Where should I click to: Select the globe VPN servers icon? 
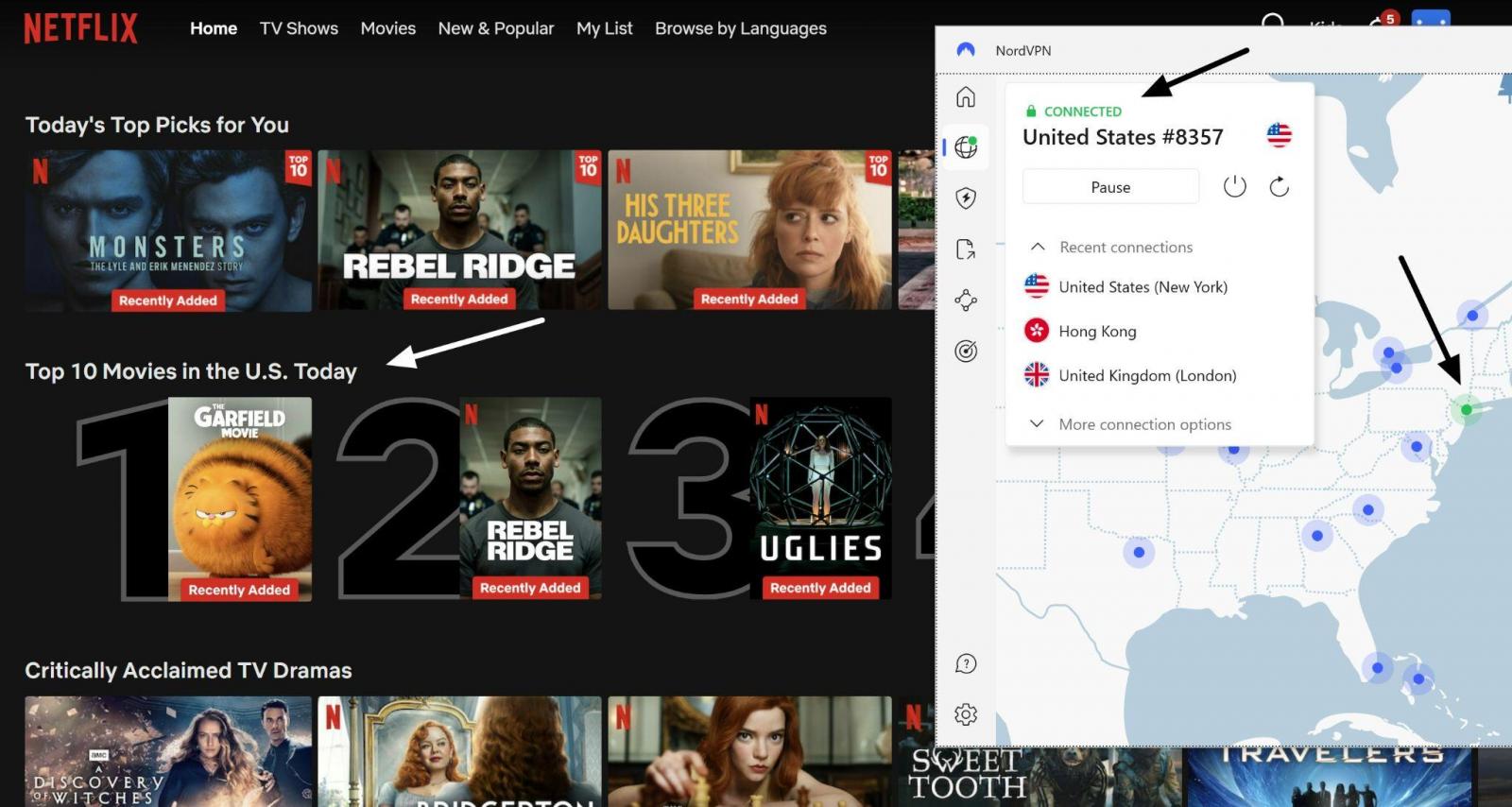965,147
